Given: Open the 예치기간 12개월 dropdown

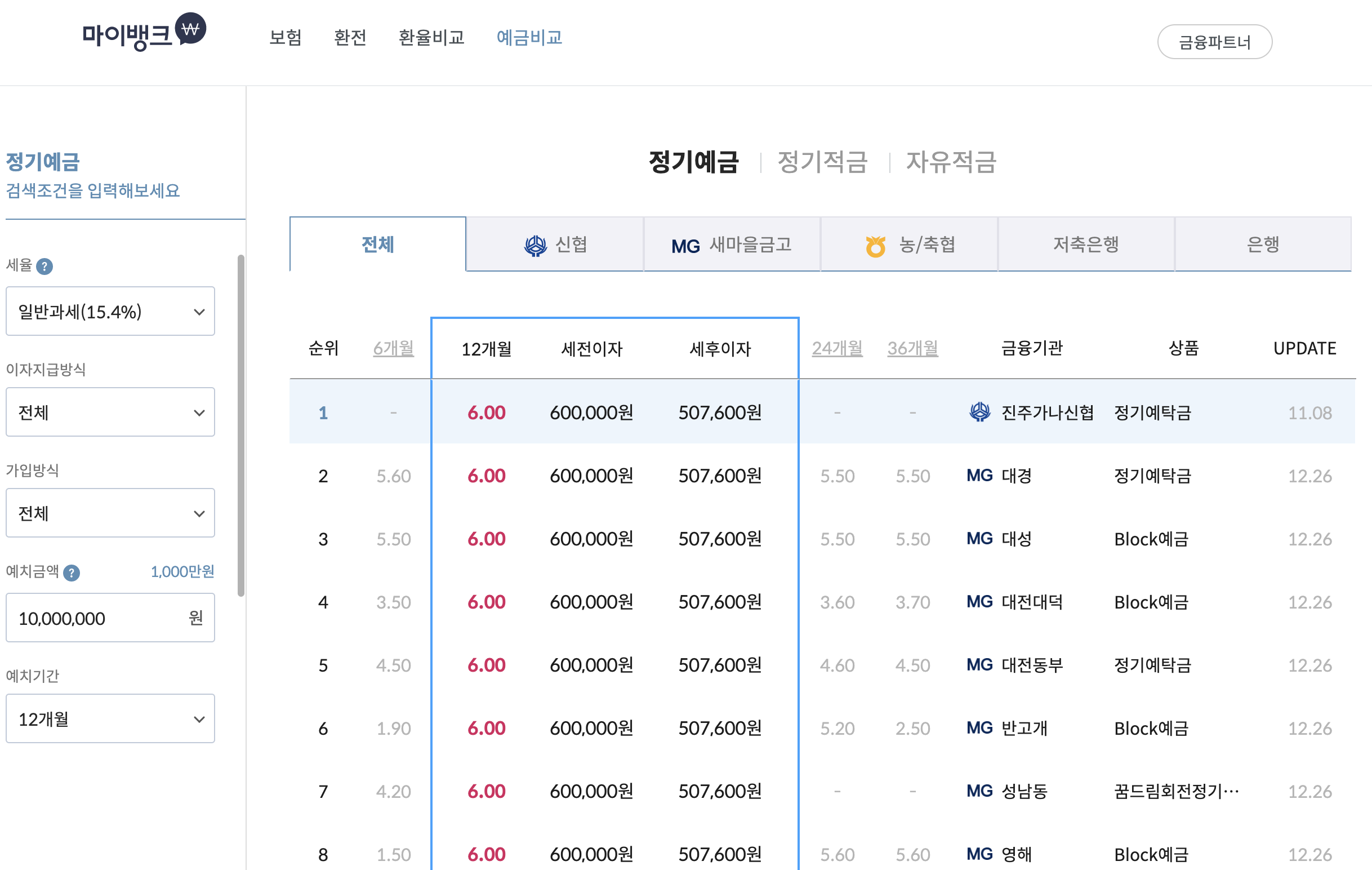Looking at the screenshot, I should tap(110, 718).
